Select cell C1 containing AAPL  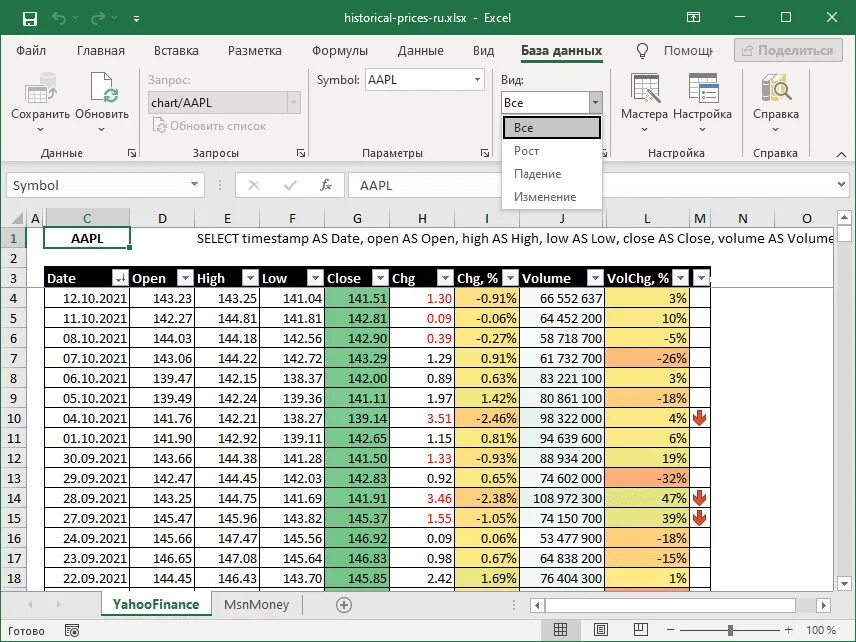point(87,239)
